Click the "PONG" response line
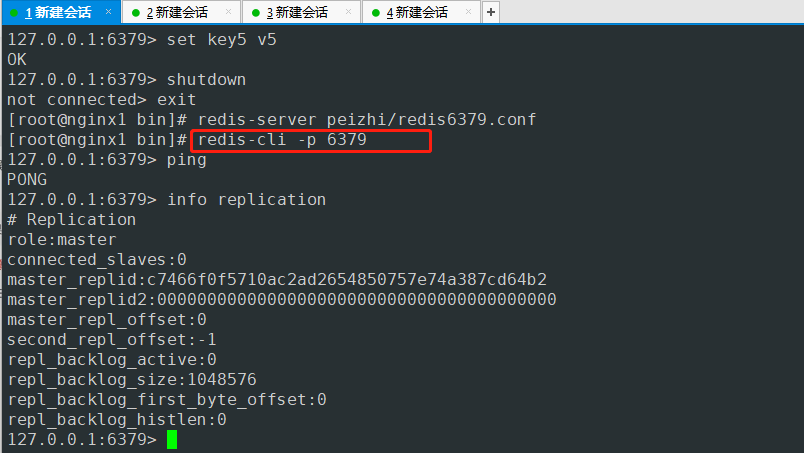804x453 pixels. pos(27,180)
